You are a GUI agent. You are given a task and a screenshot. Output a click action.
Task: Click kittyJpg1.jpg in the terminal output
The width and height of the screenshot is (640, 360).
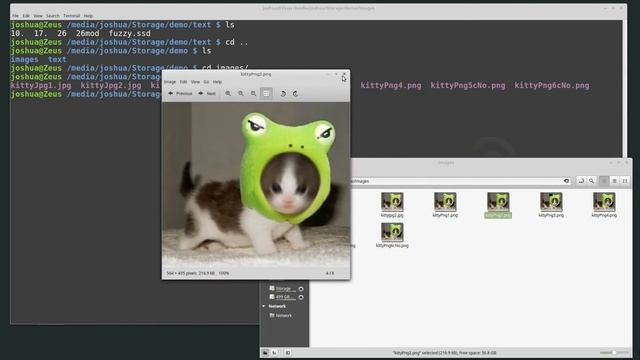pyautogui.click(x=41, y=86)
